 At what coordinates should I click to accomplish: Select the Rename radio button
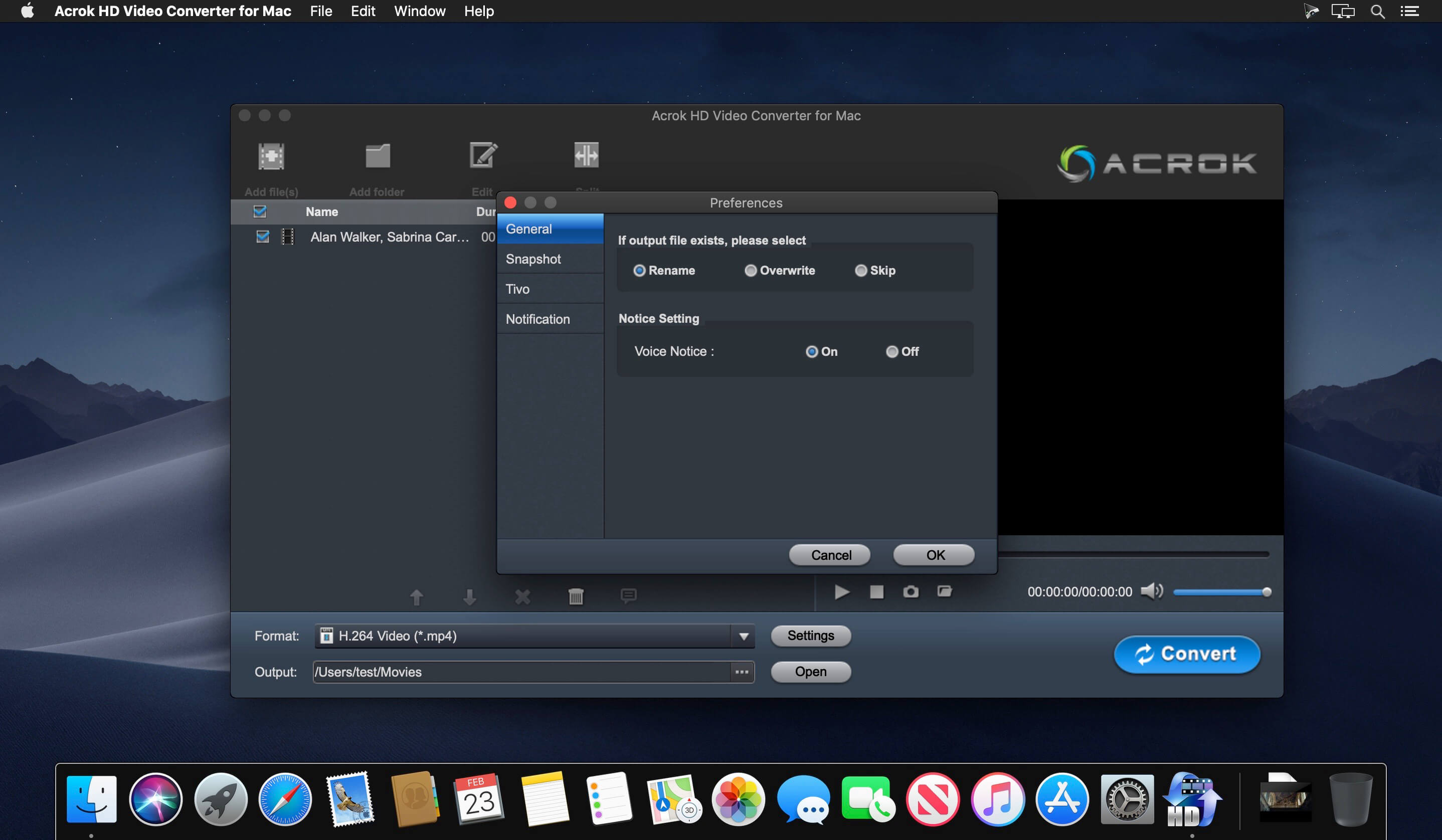pos(639,270)
